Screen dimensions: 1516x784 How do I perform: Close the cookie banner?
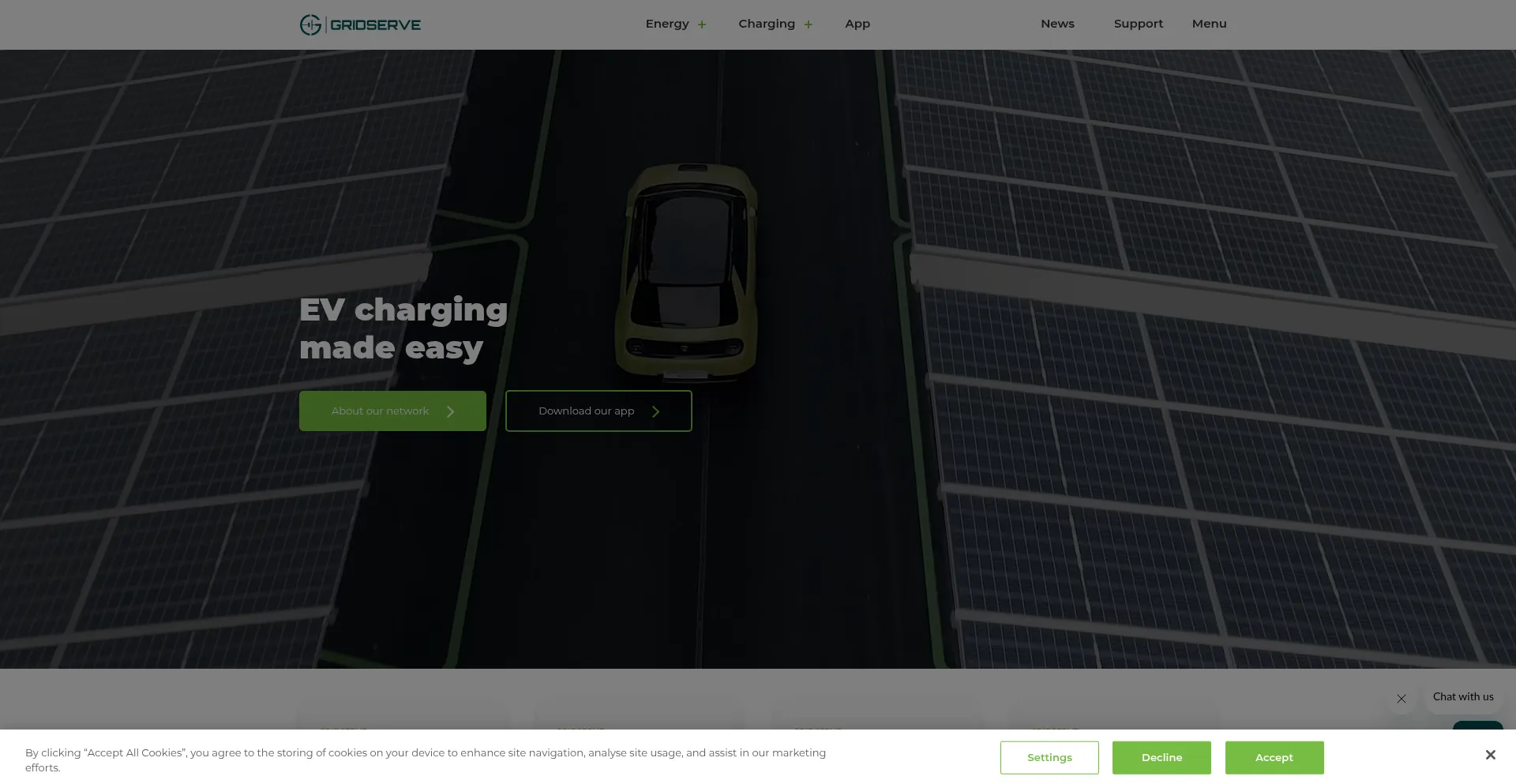1490,755
